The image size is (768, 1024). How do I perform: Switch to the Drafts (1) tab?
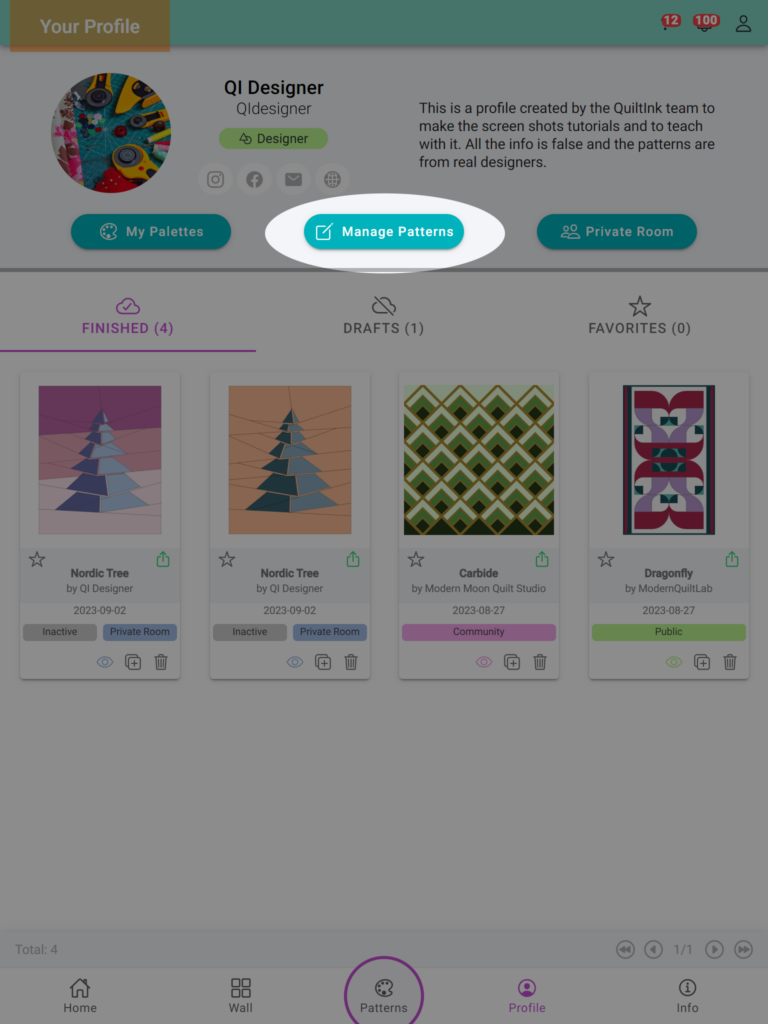(384, 317)
